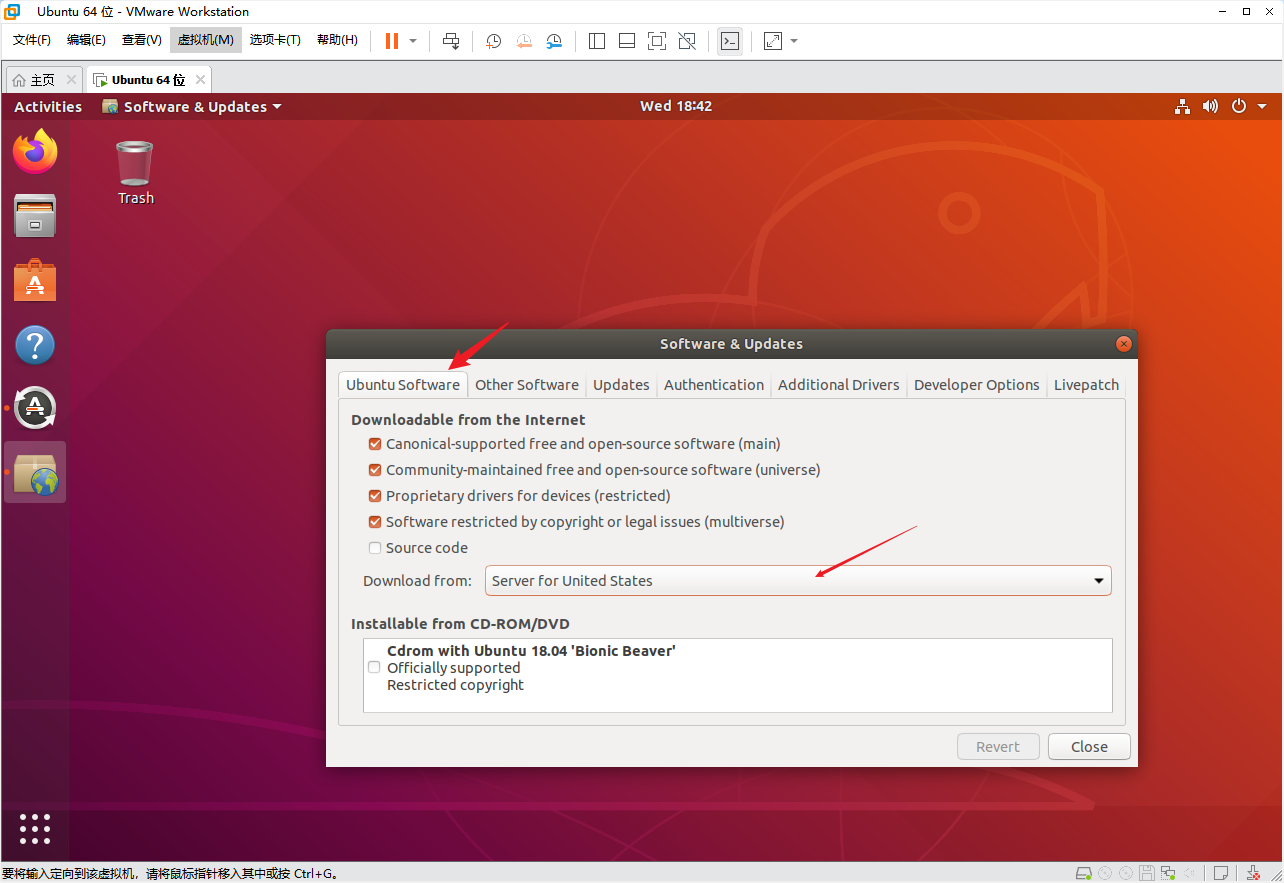Select Software & Updates globe icon in dock
This screenshot has height=883, width=1284.
(x=35, y=472)
